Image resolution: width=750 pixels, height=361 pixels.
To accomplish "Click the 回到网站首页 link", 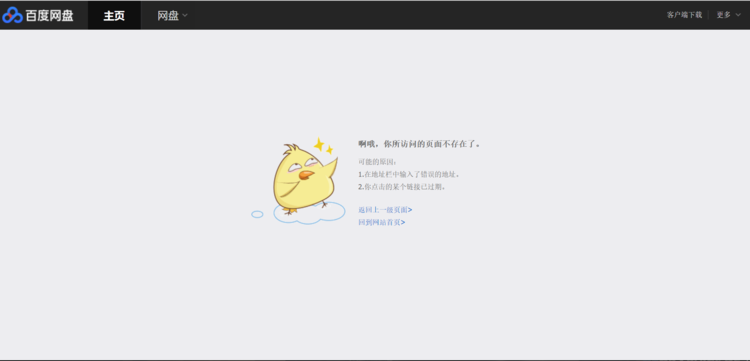I will [x=382, y=222].
